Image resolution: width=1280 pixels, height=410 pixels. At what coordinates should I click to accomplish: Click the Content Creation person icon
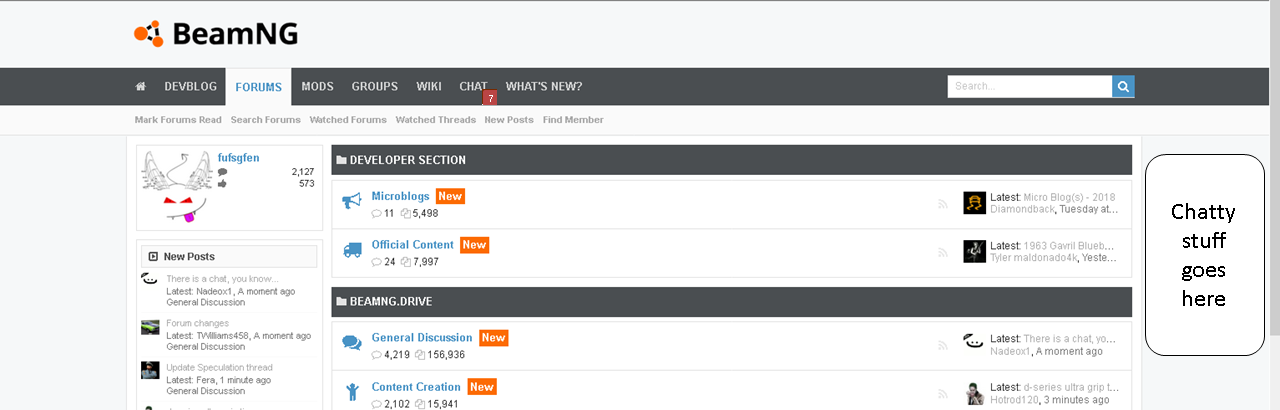(352, 391)
